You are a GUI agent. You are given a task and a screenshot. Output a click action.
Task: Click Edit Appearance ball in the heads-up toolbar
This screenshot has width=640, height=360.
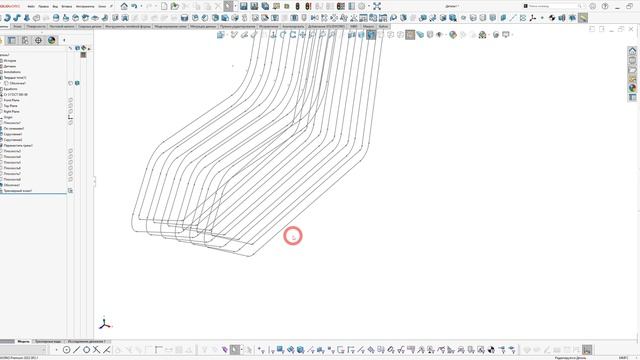click(453, 35)
